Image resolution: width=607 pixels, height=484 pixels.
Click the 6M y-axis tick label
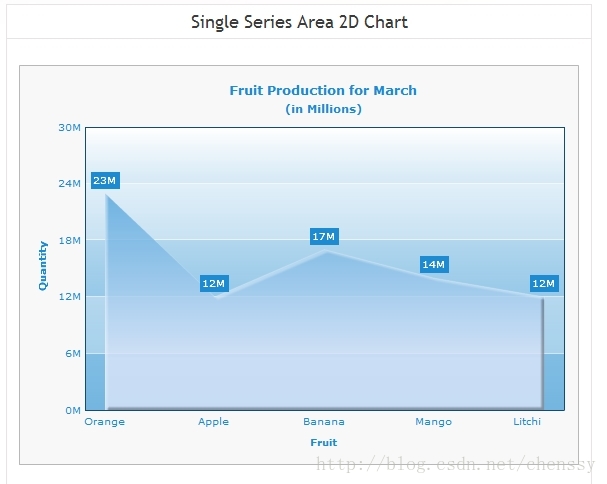click(x=73, y=354)
